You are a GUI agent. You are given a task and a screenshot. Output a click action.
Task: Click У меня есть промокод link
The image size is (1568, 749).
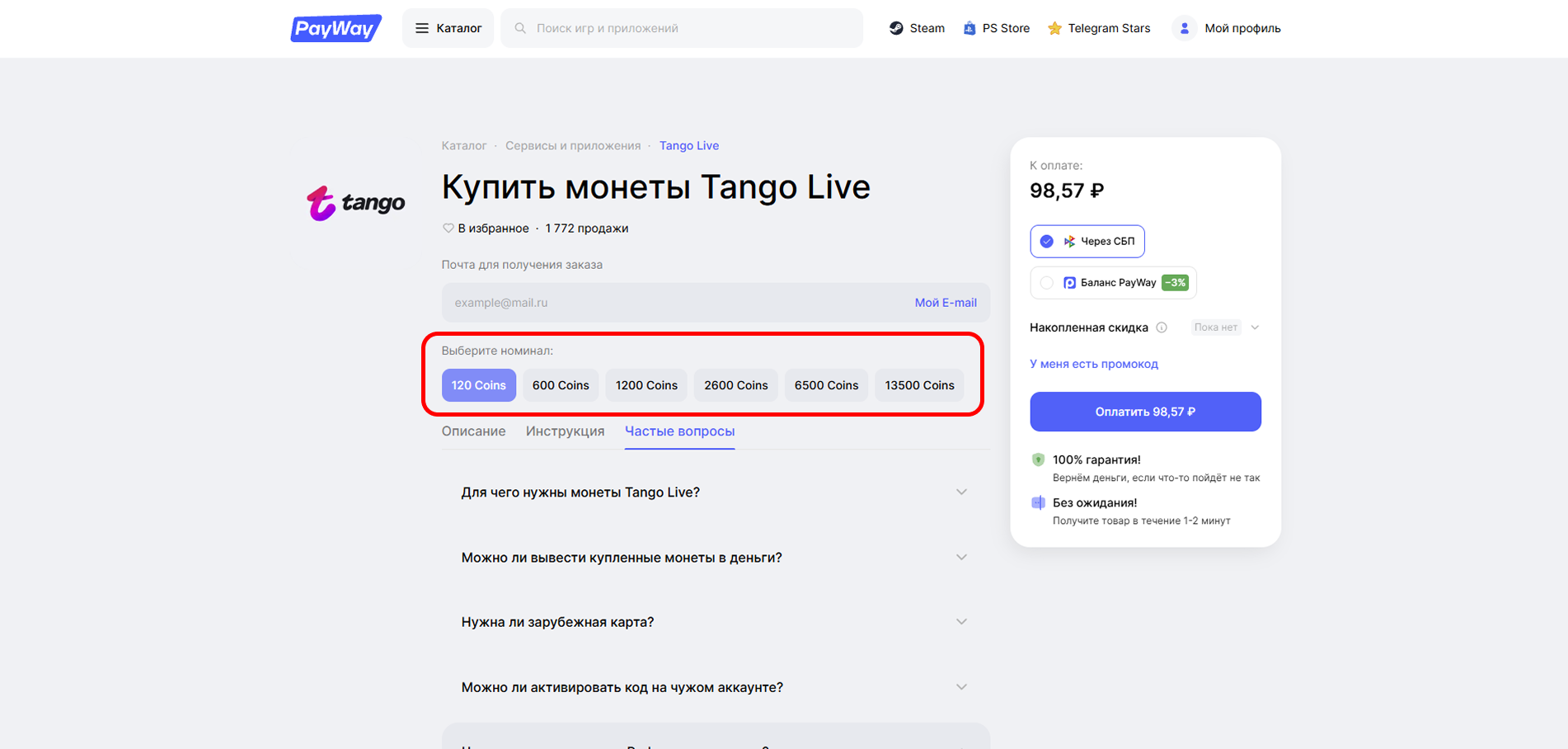click(x=1094, y=364)
